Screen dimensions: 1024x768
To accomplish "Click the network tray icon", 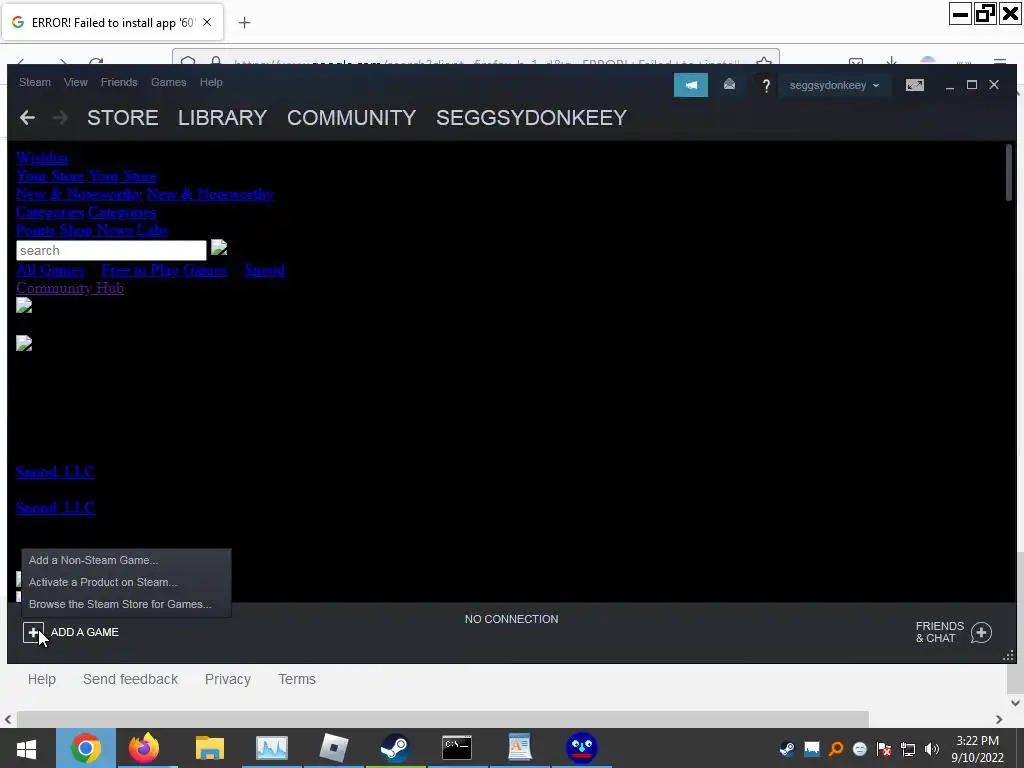I will [x=908, y=748].
